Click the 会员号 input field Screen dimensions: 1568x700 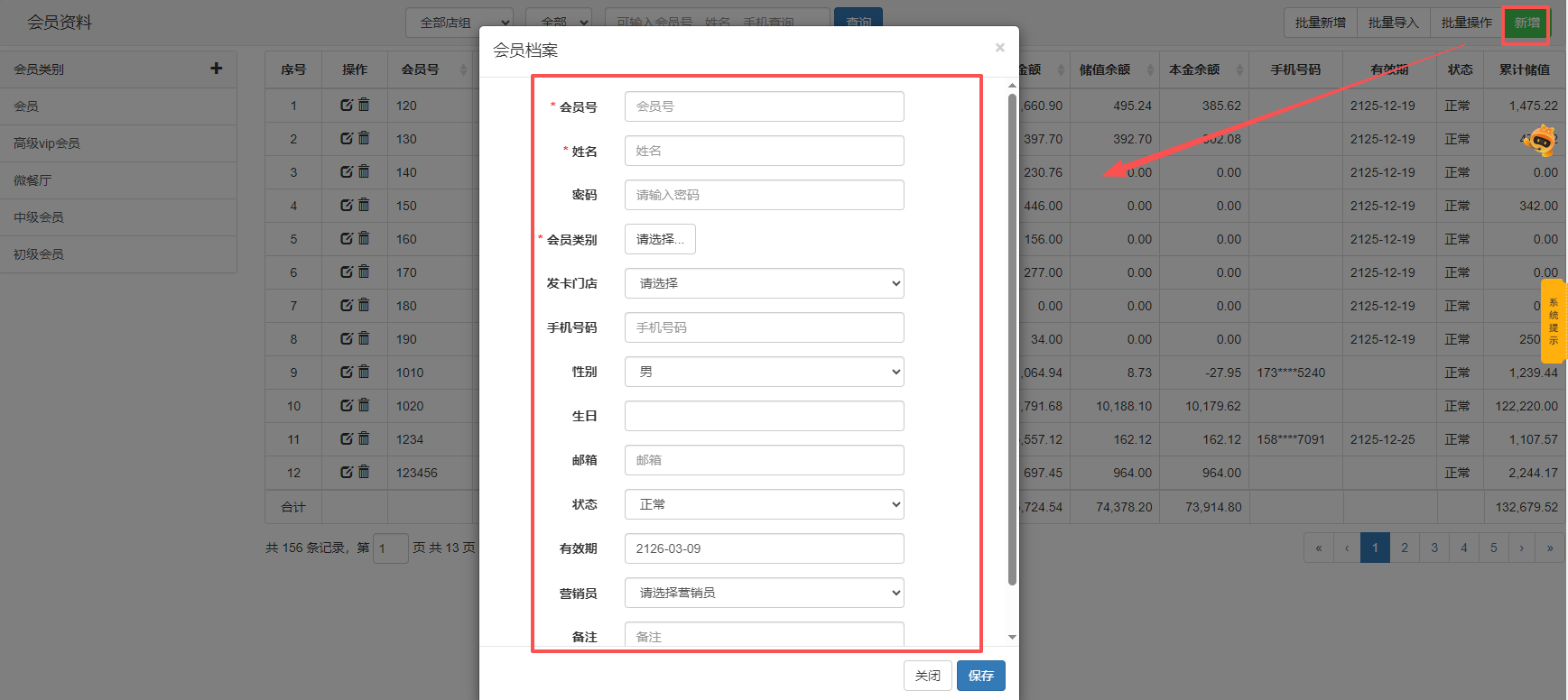[764, 106]
